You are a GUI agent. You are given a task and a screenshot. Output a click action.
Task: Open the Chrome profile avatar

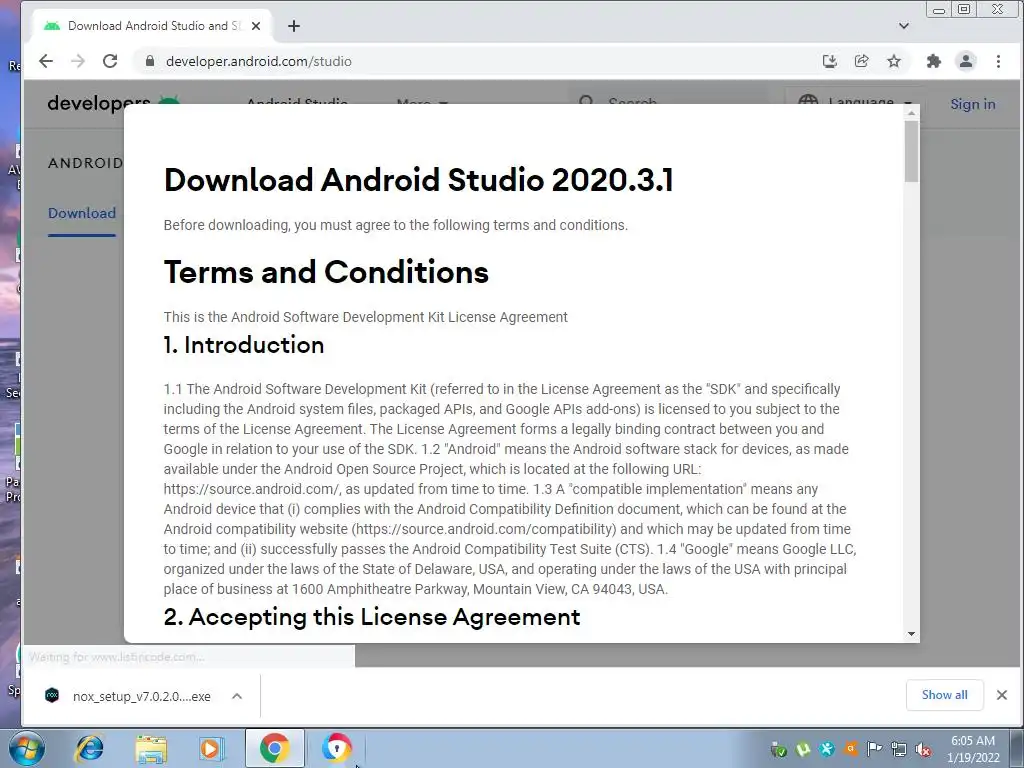(966, 61)
